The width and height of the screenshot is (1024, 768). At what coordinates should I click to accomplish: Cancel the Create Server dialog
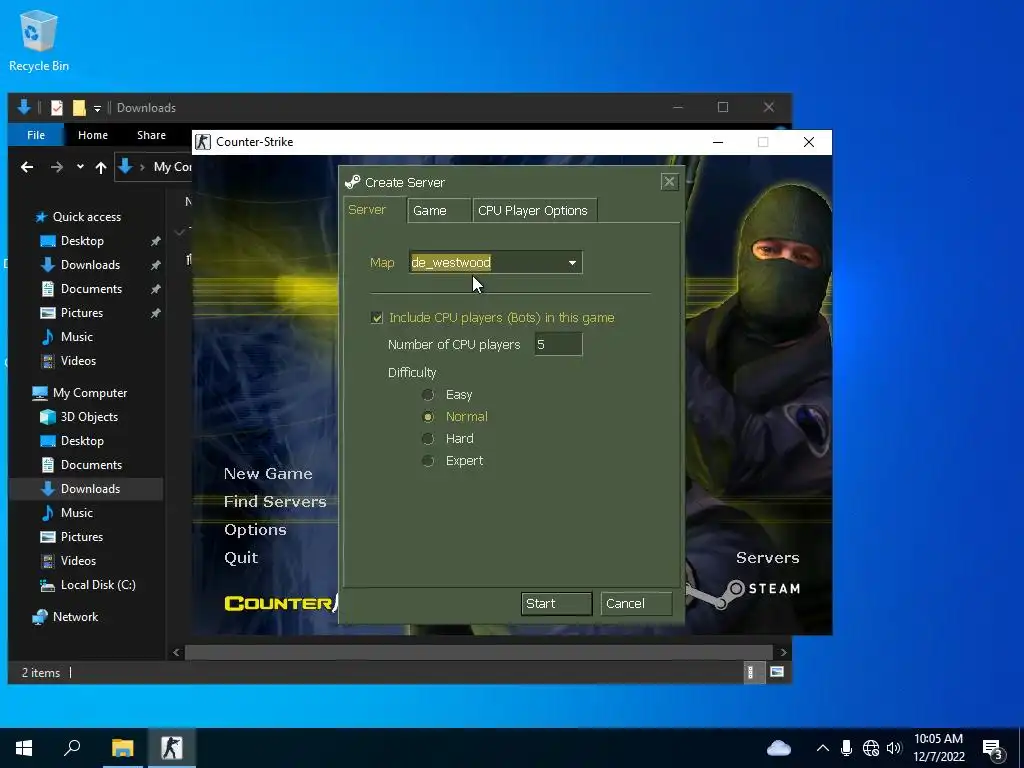click(636, 604)
